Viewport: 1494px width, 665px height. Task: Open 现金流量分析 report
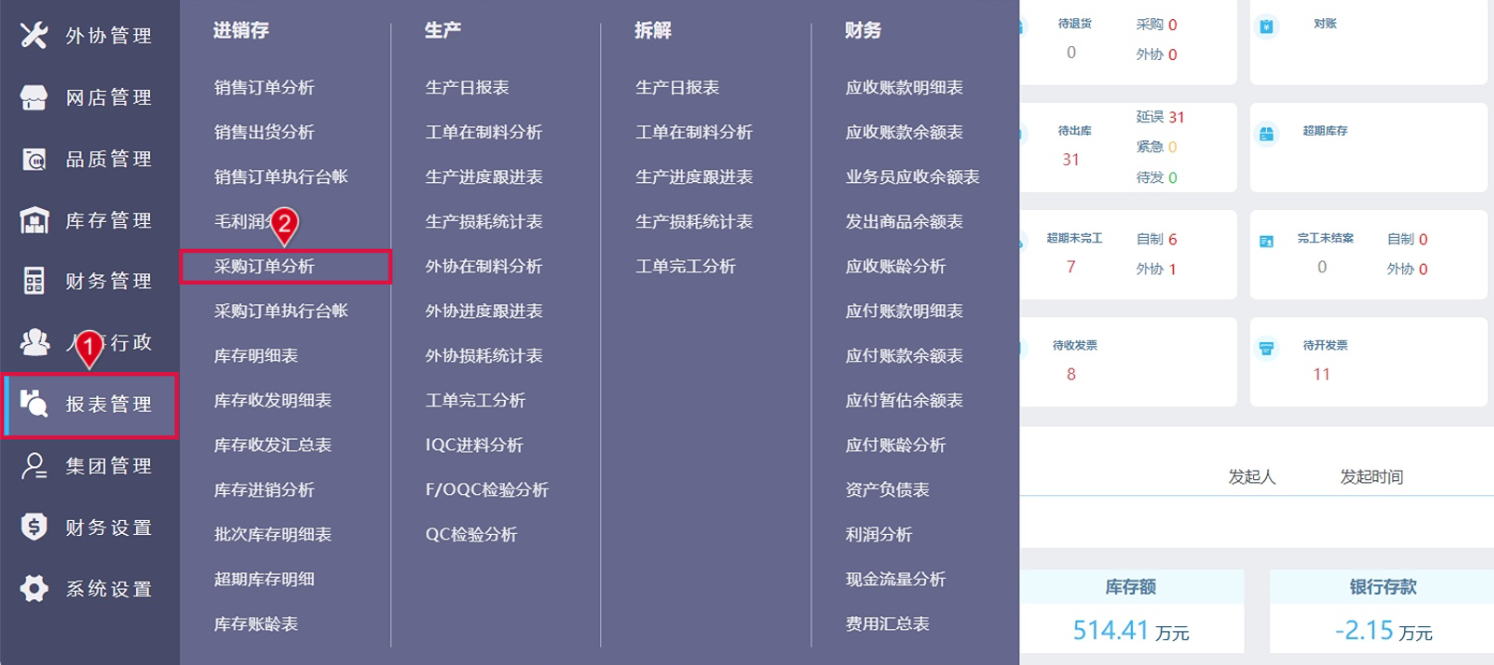[895, 579]
